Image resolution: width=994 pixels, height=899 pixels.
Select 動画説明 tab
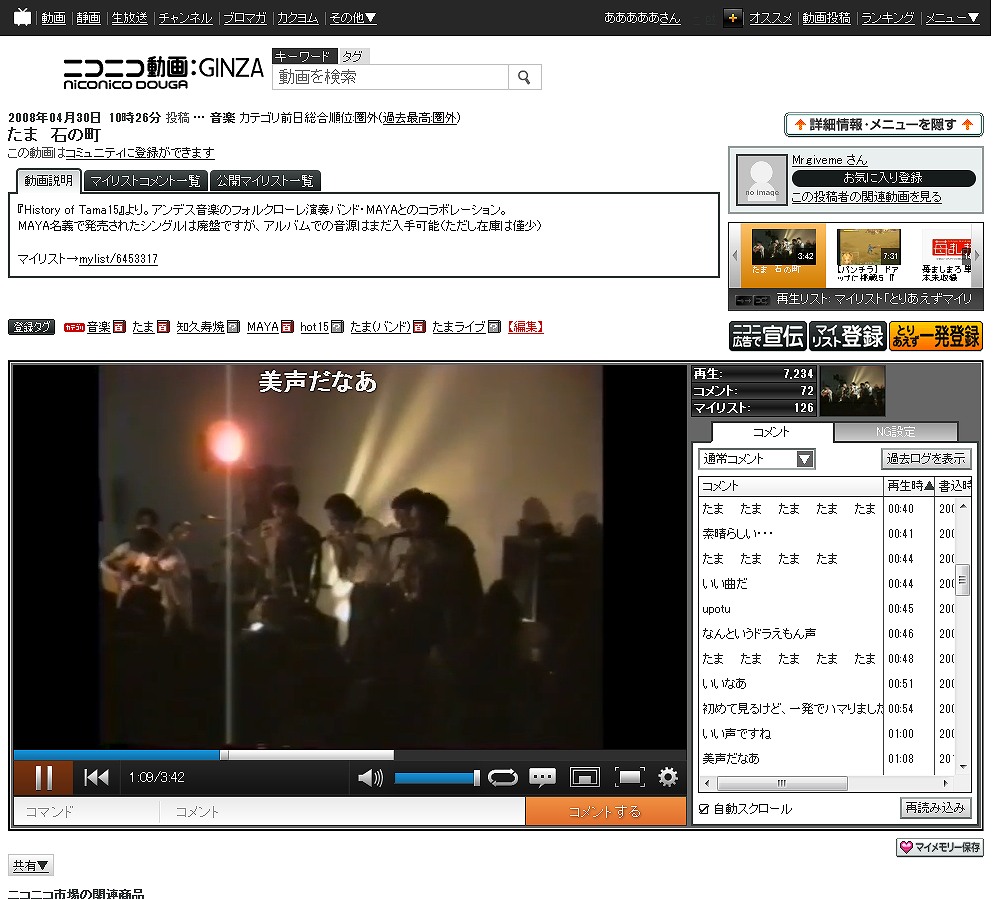tap(49, 181)
